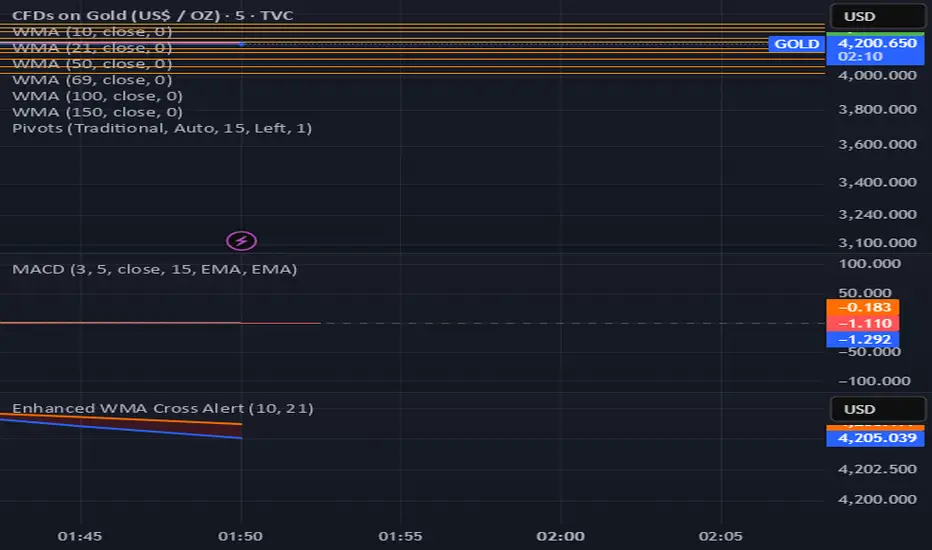Click the 02:05 time axis label
This screenshot has height=550, width=932.
(720, 536)
